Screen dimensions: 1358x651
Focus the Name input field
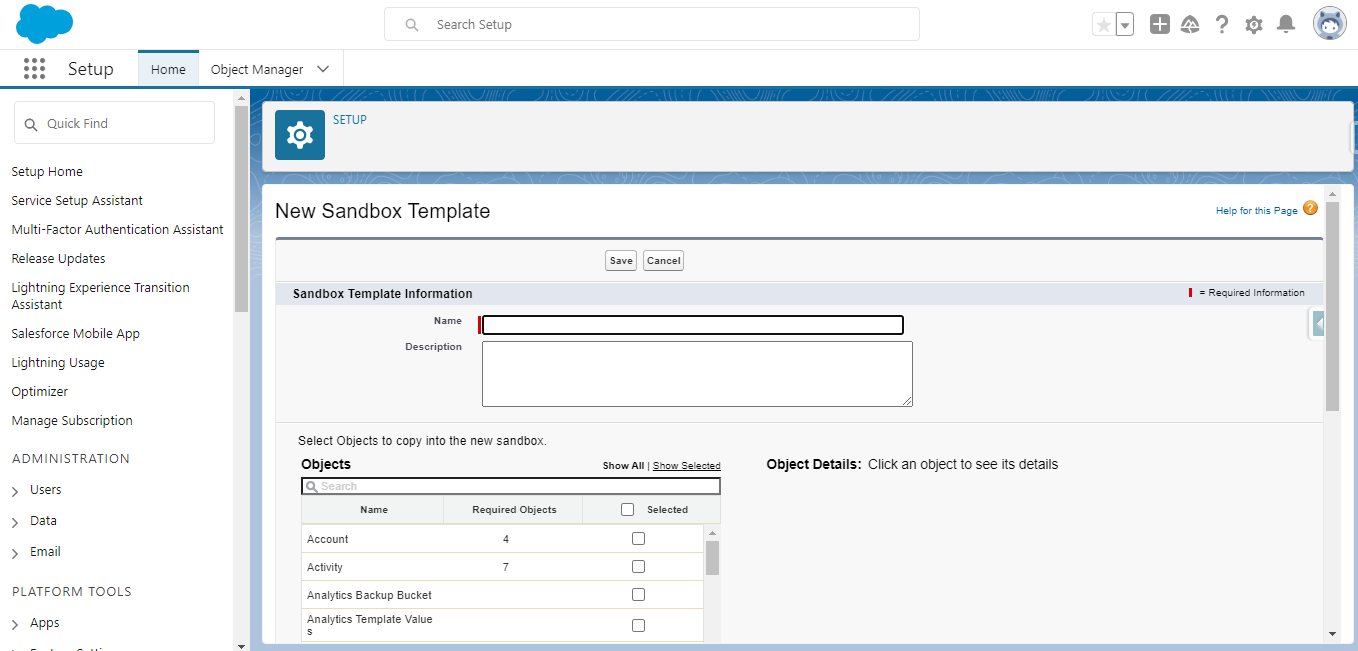(x=693, y=325)
